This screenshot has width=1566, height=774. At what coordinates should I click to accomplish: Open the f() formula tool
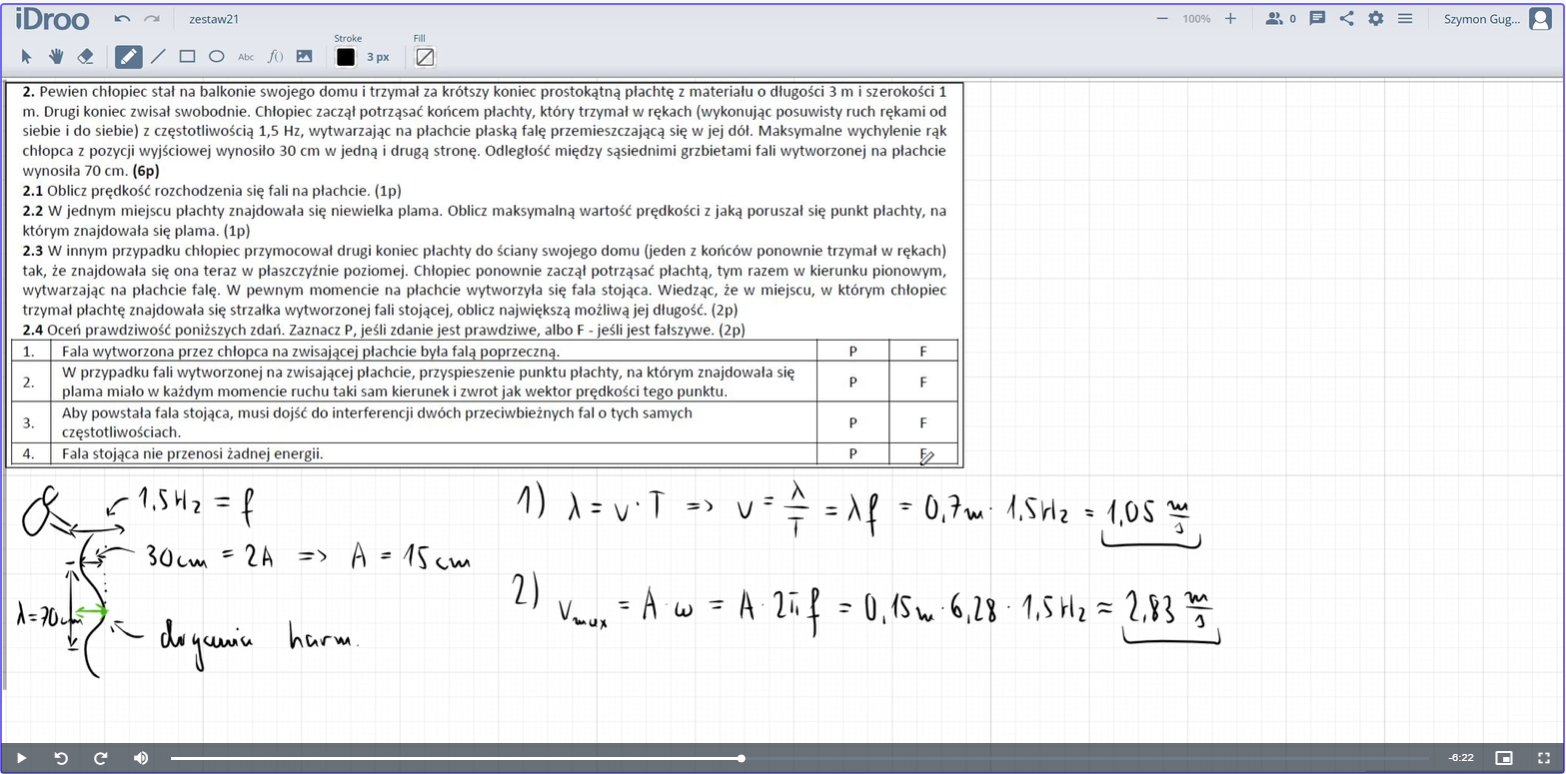point(275,57)
